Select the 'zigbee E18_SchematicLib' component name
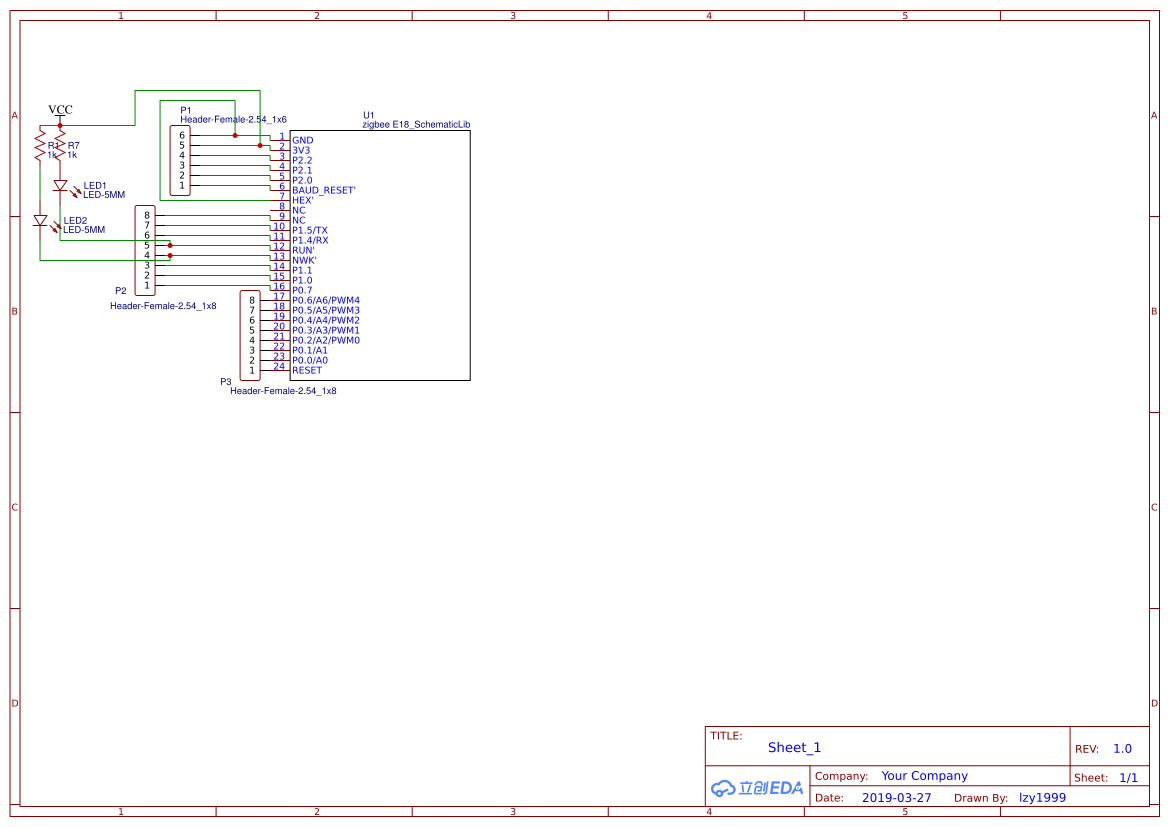The image size is (1171, 827). coord(416,125)
